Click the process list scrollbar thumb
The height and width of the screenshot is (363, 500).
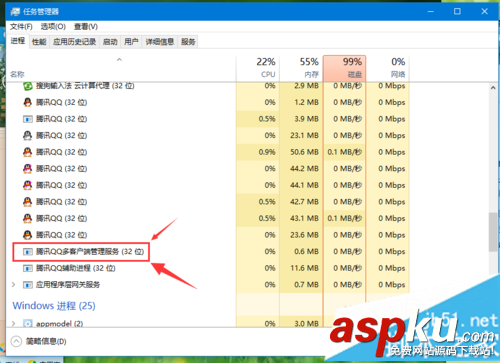(493, 232)
